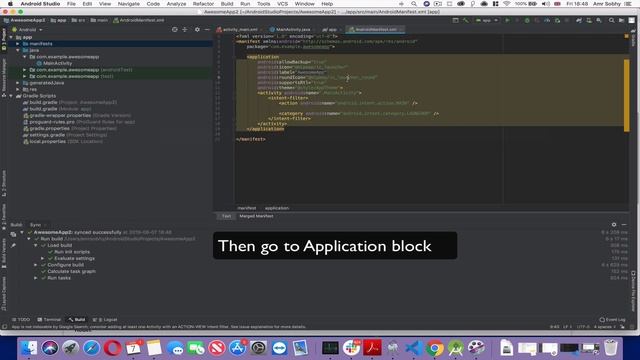Select local.properties in Gradle Scripts
The width and height of the screenshot is (640, 360).
tap(62, 142)
